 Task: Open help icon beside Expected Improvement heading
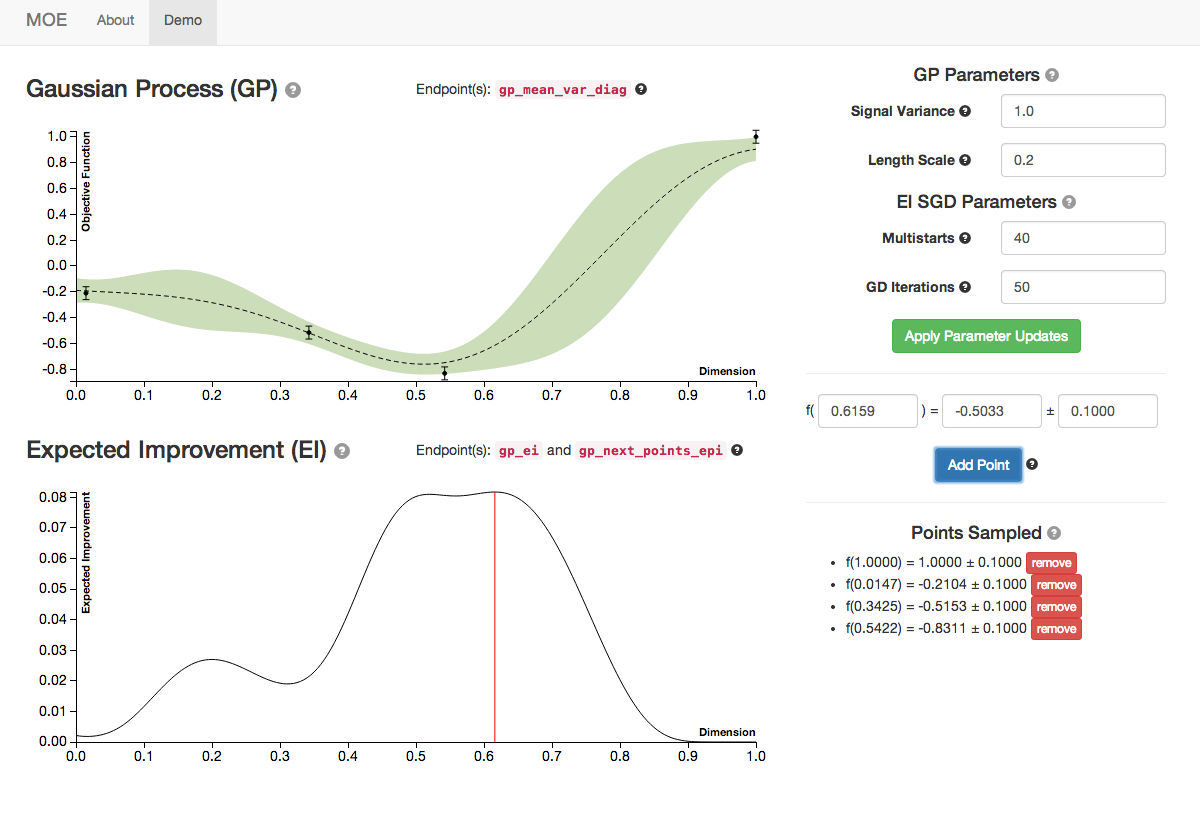(342, 451)
